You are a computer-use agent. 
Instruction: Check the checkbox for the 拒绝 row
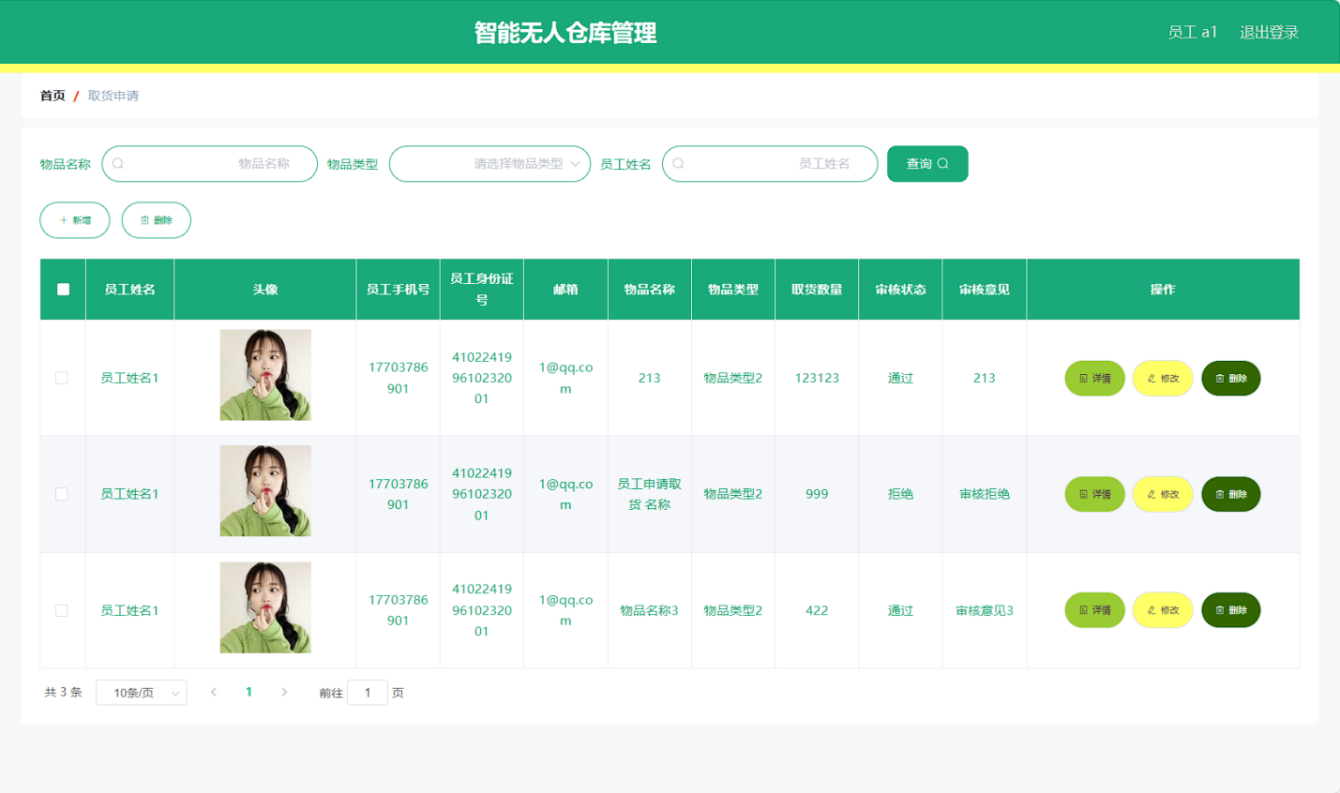tap(62, 494)
